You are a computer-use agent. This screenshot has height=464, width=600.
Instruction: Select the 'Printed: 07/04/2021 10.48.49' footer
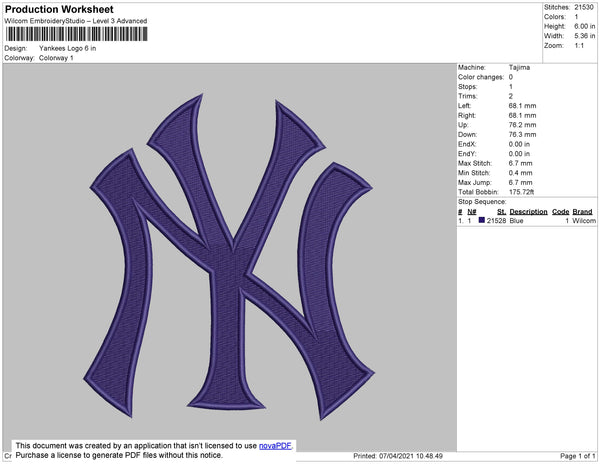click(398, 456)
